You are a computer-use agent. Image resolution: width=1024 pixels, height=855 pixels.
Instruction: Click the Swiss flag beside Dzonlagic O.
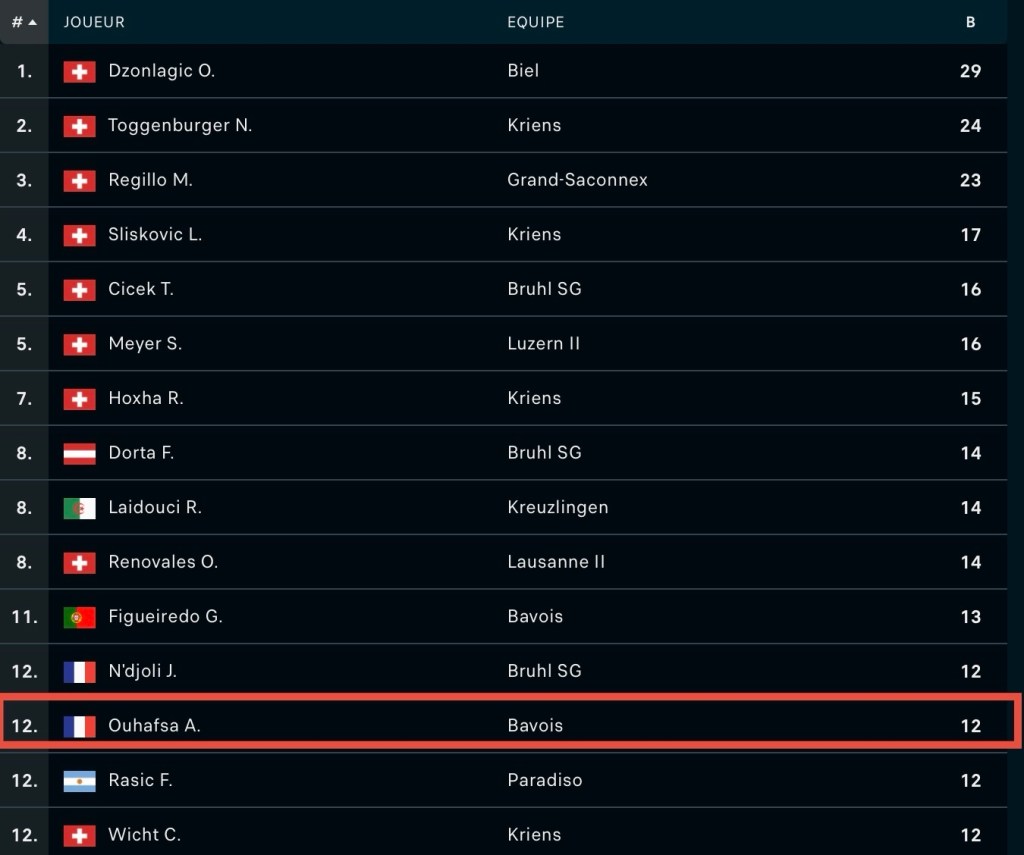point(80,71)
